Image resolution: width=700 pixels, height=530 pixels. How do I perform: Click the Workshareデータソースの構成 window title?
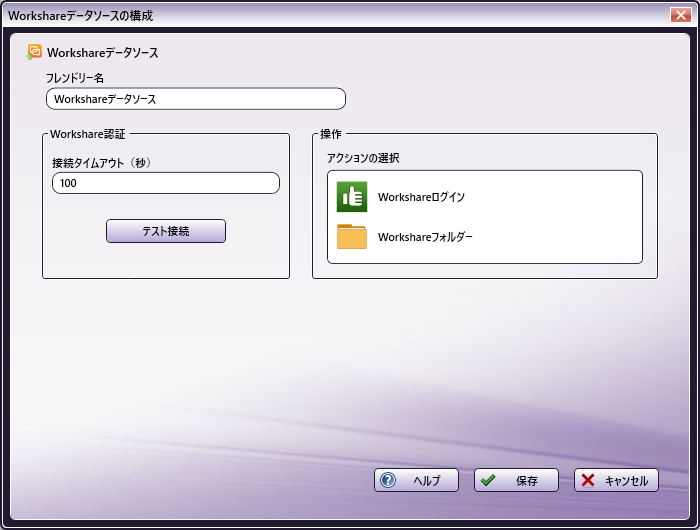80,16
